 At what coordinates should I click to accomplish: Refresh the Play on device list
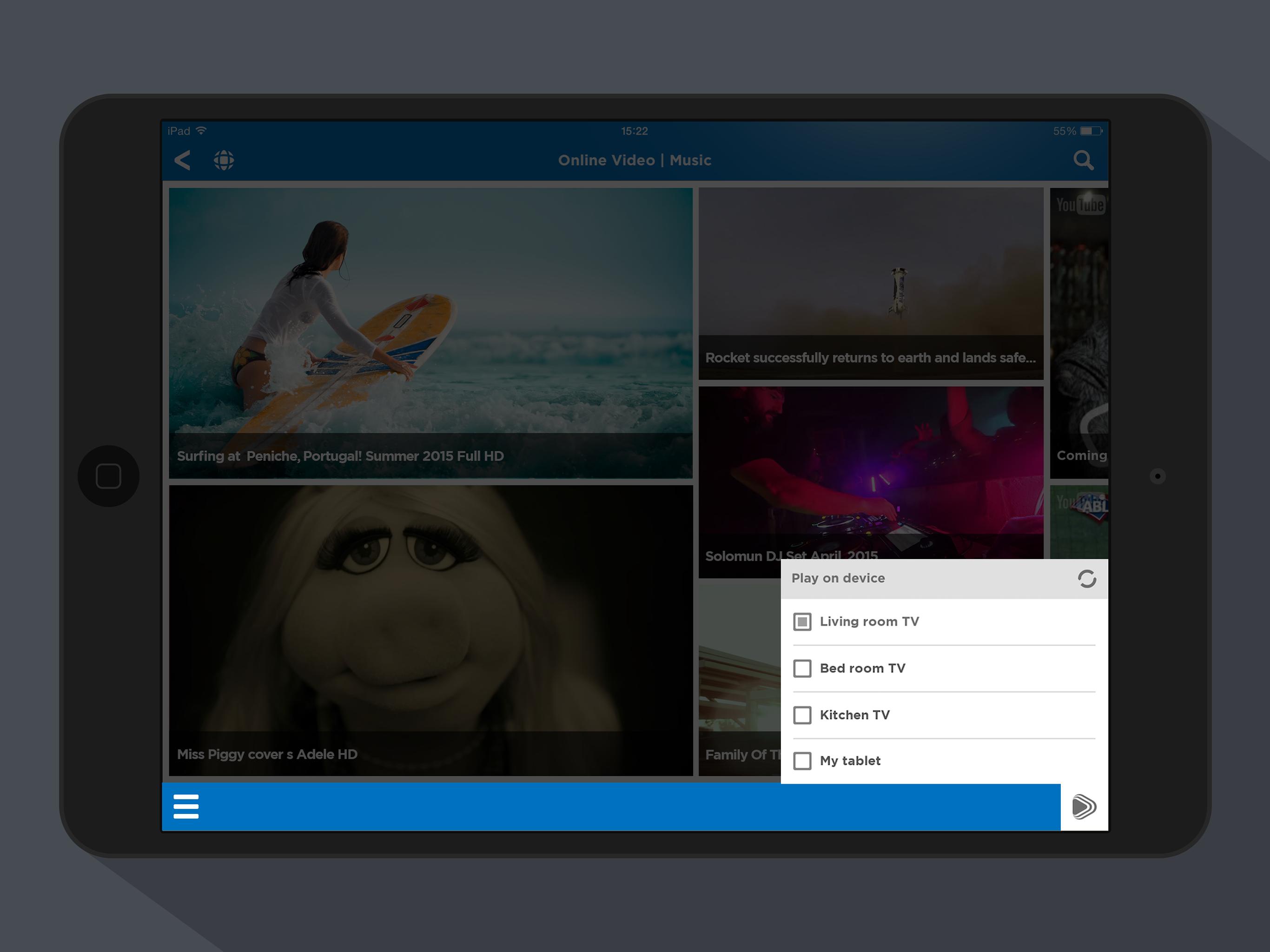[x=1086, y=578]
